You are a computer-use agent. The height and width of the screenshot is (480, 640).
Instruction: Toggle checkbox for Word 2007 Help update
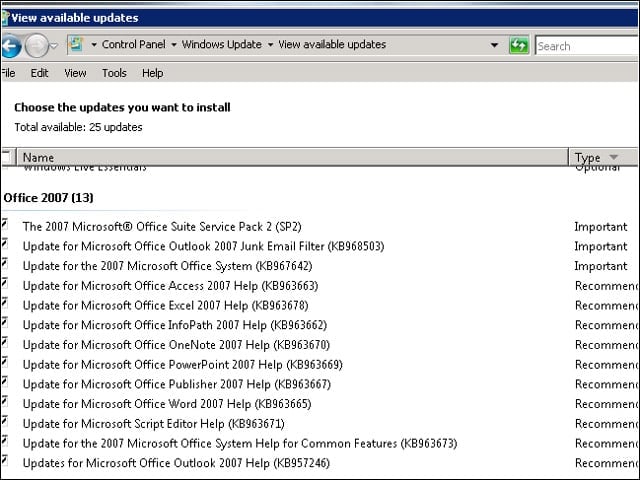5,401
